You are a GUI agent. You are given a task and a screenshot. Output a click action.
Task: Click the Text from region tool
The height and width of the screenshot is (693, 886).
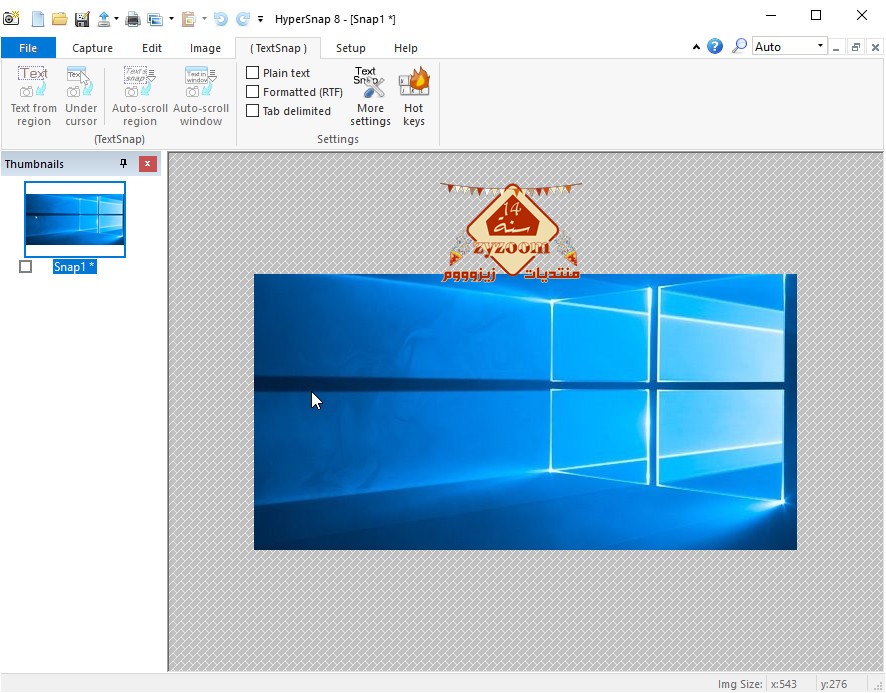33,96
